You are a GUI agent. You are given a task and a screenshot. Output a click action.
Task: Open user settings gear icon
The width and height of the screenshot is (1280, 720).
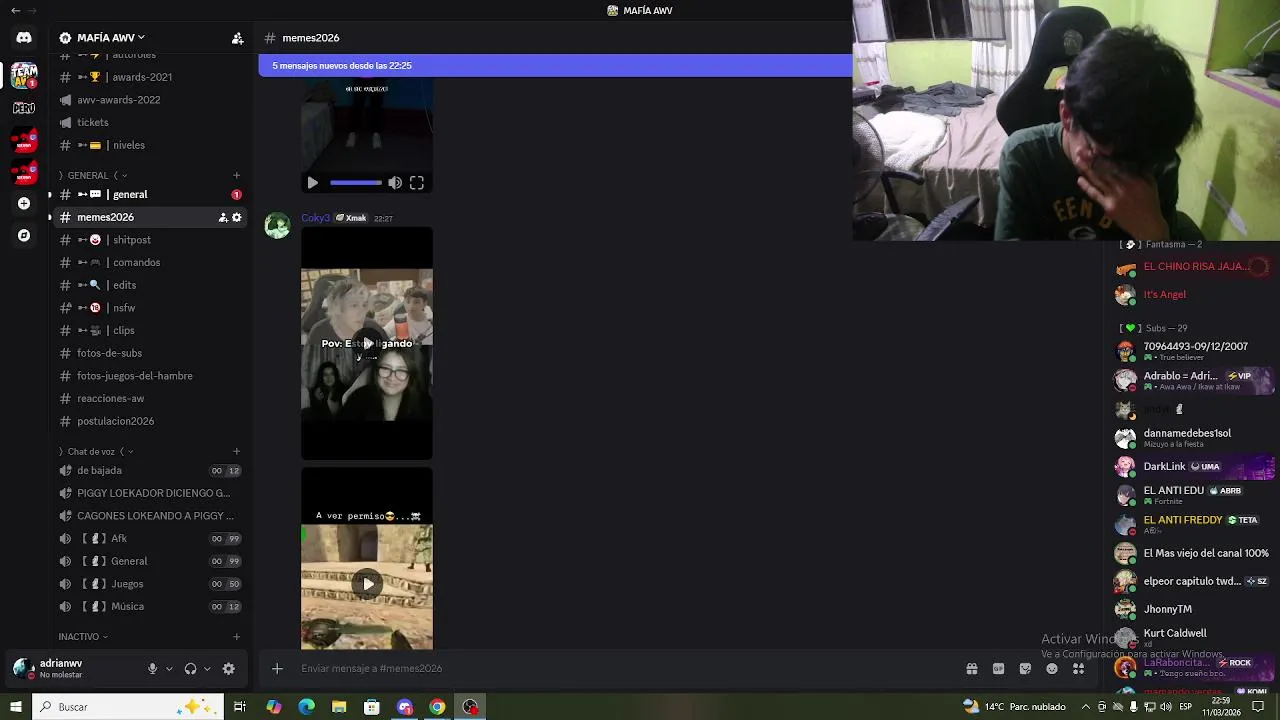[x=228, y=669]
